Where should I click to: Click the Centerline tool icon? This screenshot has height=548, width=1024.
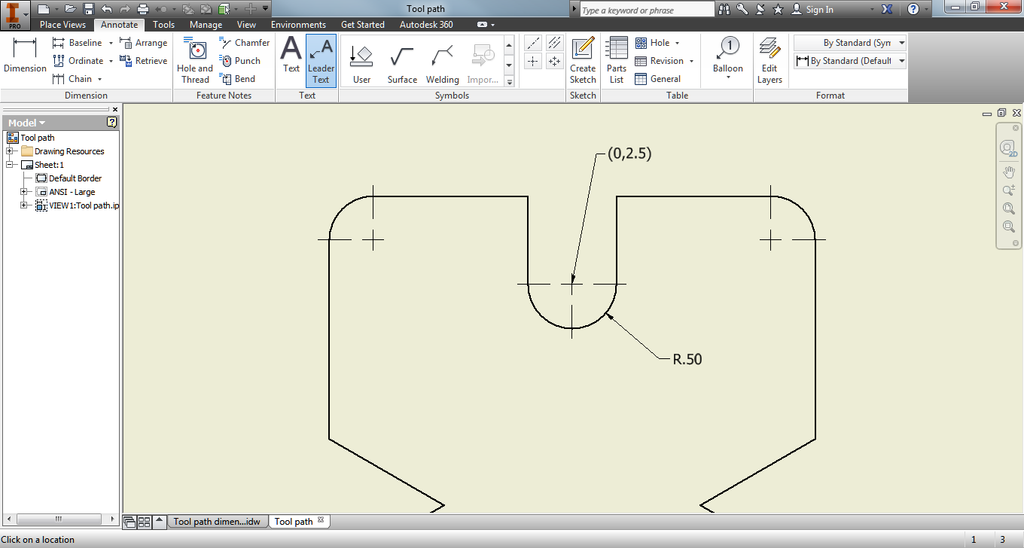(x=533, y=43)
